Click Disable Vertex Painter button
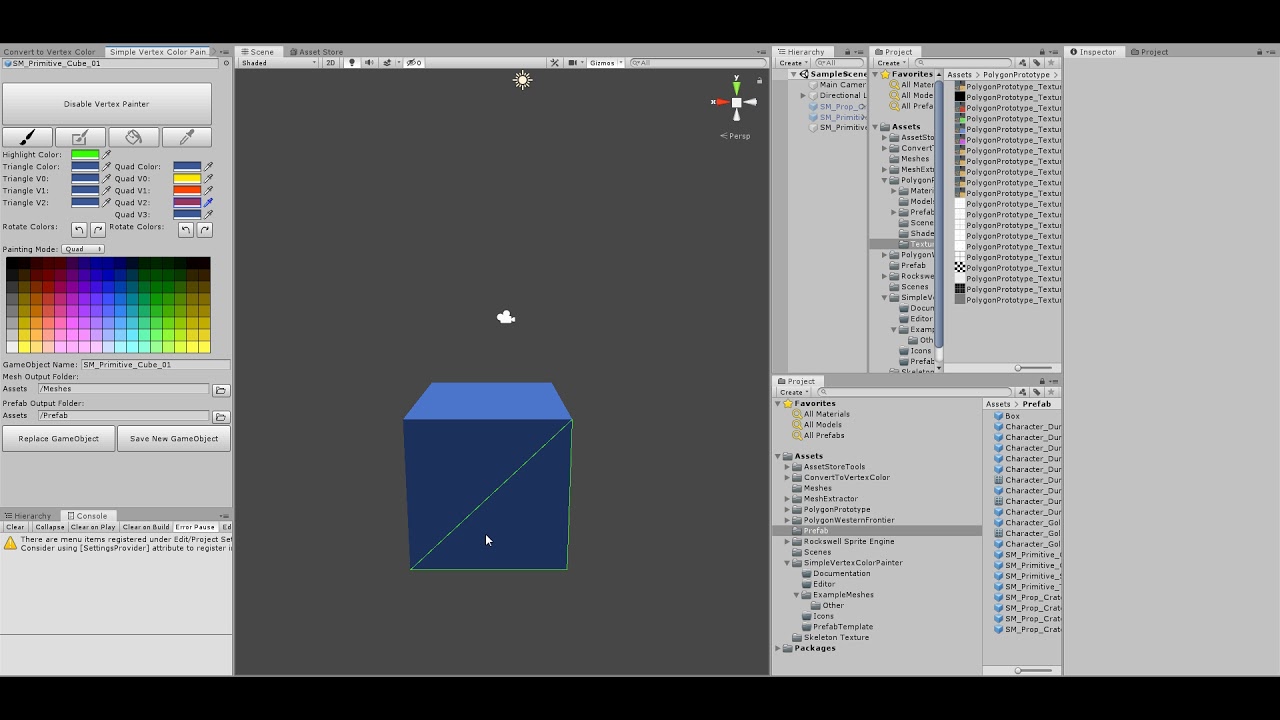1280x720 pixels. (107, 104)
